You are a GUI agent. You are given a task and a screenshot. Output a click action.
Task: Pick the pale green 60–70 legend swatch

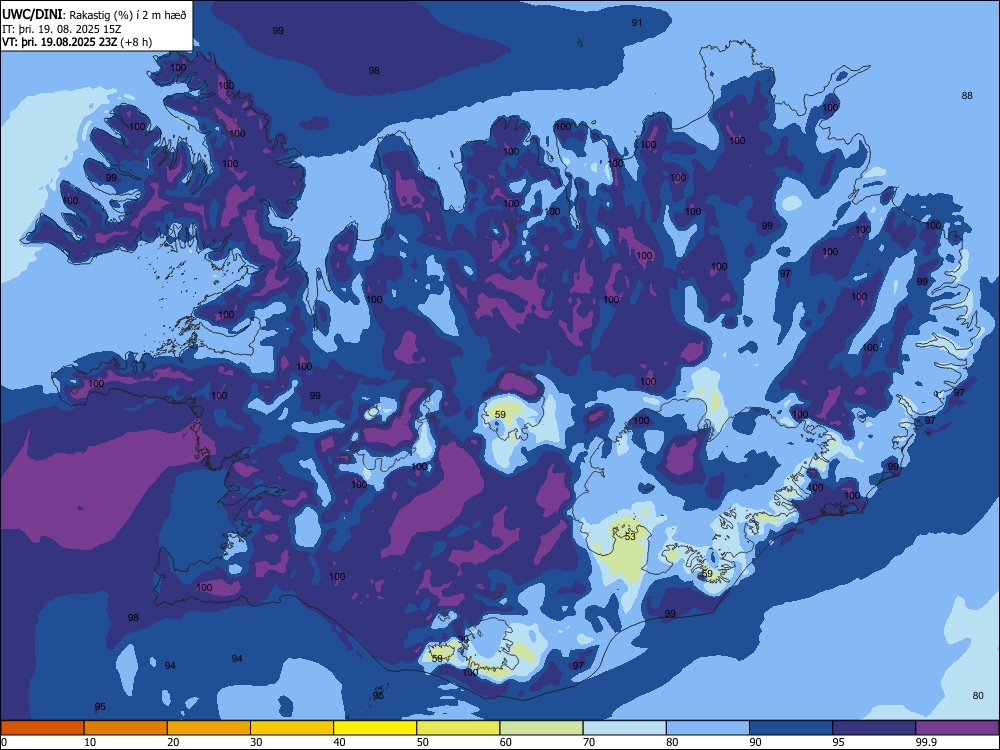541,728
